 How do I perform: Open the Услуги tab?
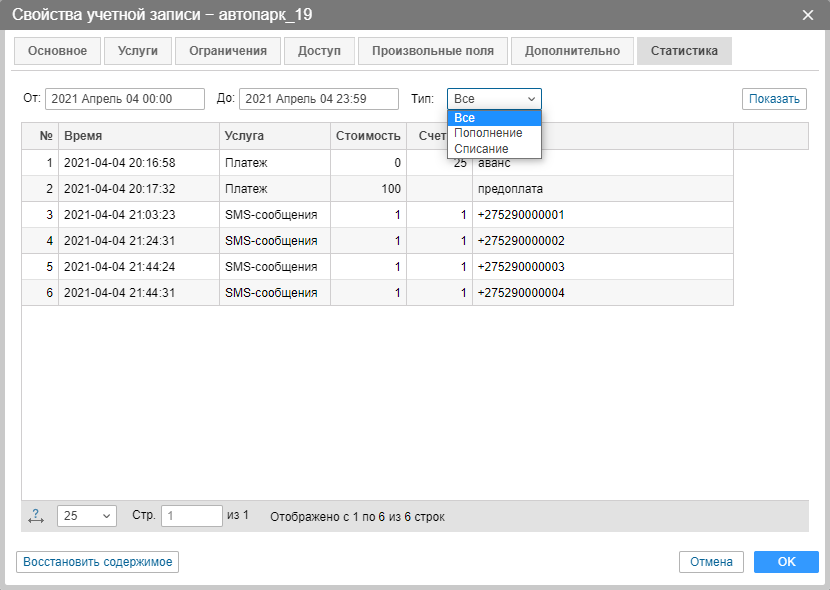[x=138, y=51]
